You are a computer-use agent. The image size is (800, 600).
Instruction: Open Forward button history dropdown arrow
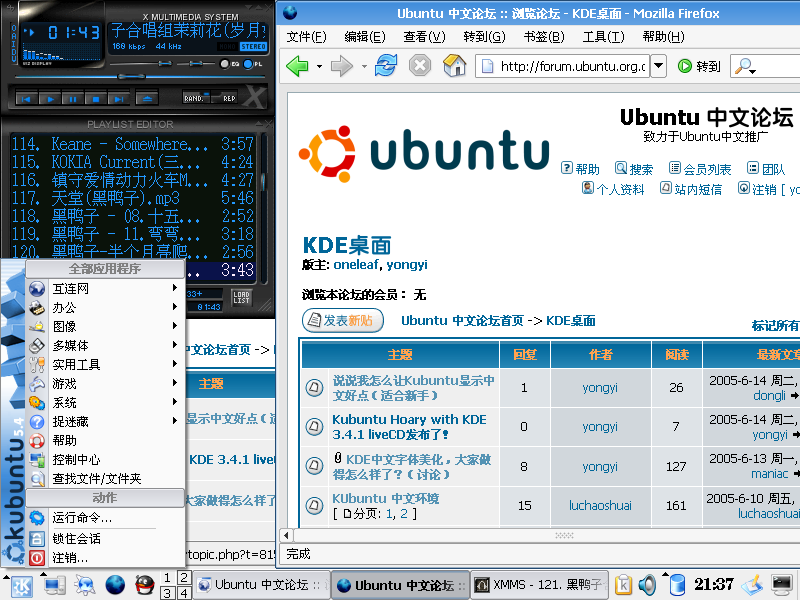pyautogui.click(x=364, y=66)
